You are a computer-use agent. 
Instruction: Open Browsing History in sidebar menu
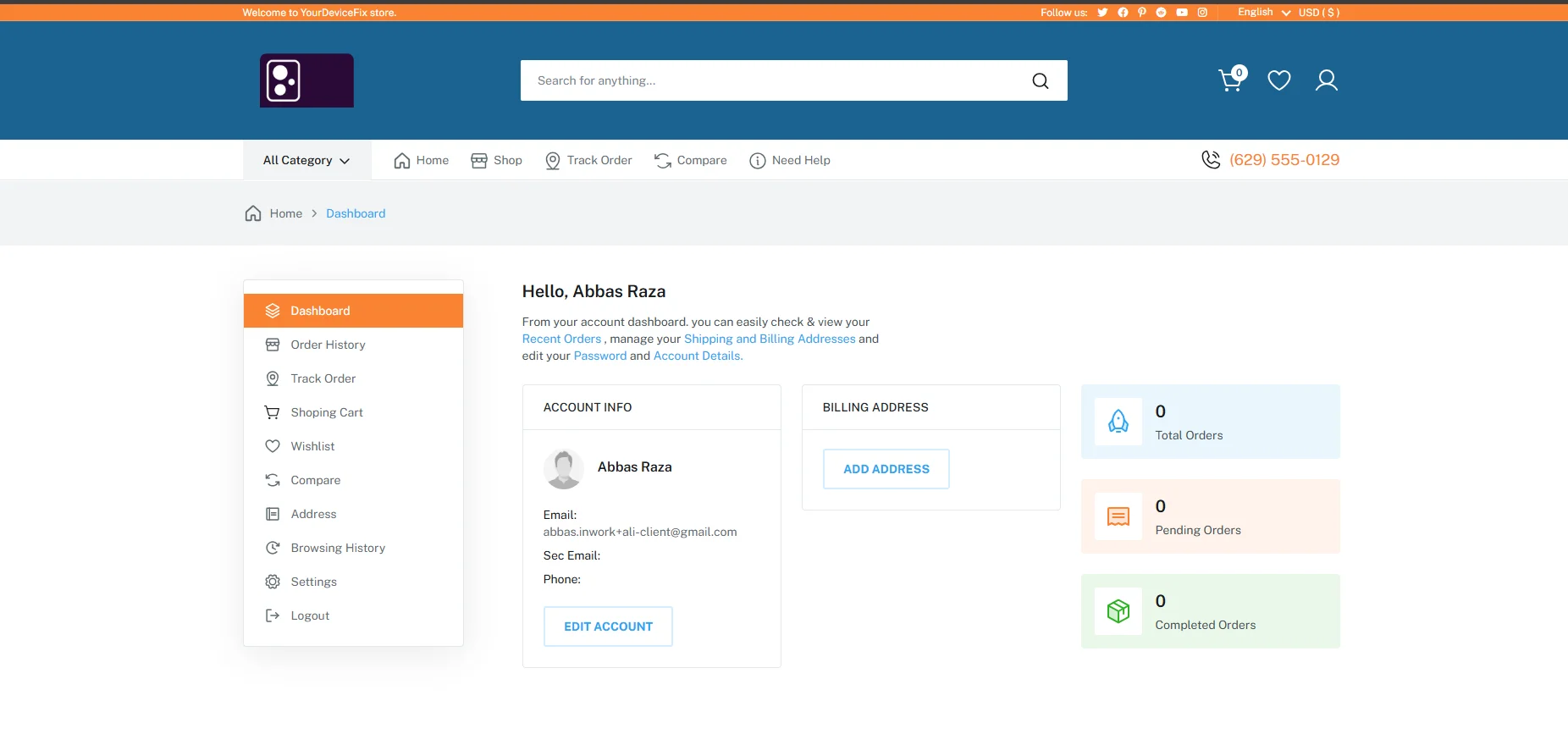pyautogui.click(x=337, y=548)
